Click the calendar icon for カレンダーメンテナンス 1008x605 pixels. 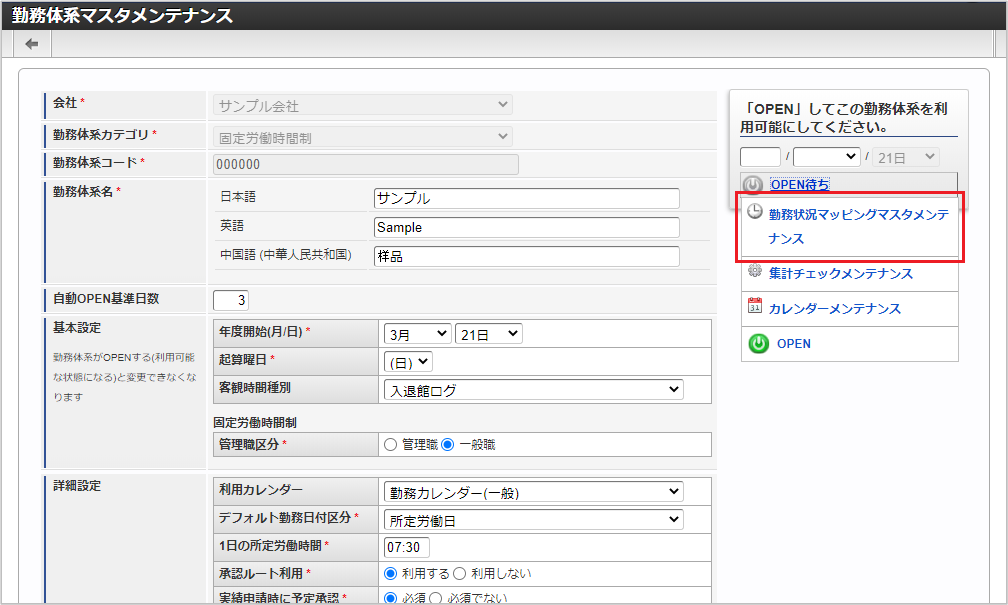[x=755, y=305]
